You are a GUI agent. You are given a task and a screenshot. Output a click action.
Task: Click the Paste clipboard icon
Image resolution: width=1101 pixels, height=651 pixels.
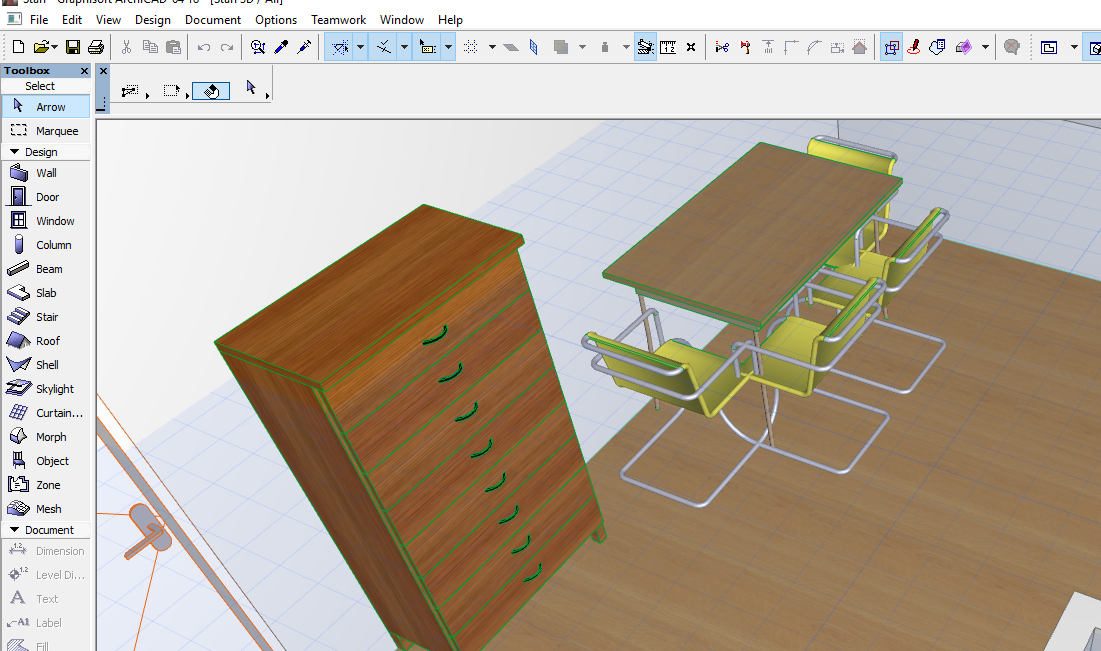[x=173, y=47]
